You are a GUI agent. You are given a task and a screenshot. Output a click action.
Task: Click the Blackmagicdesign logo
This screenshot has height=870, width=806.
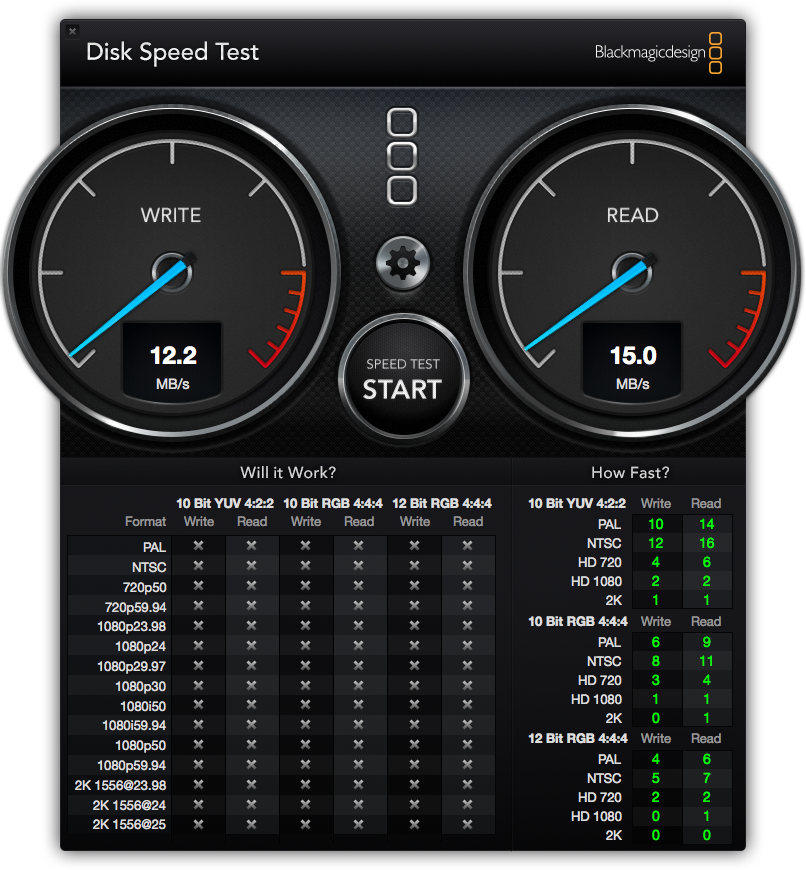[x=658, y=53]
